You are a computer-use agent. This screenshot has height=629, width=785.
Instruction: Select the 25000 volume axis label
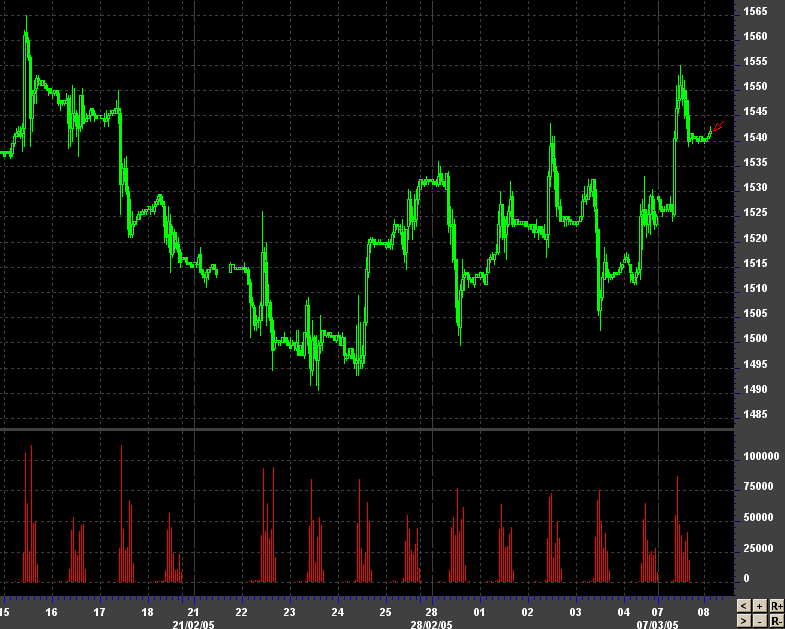click(760, 549)
